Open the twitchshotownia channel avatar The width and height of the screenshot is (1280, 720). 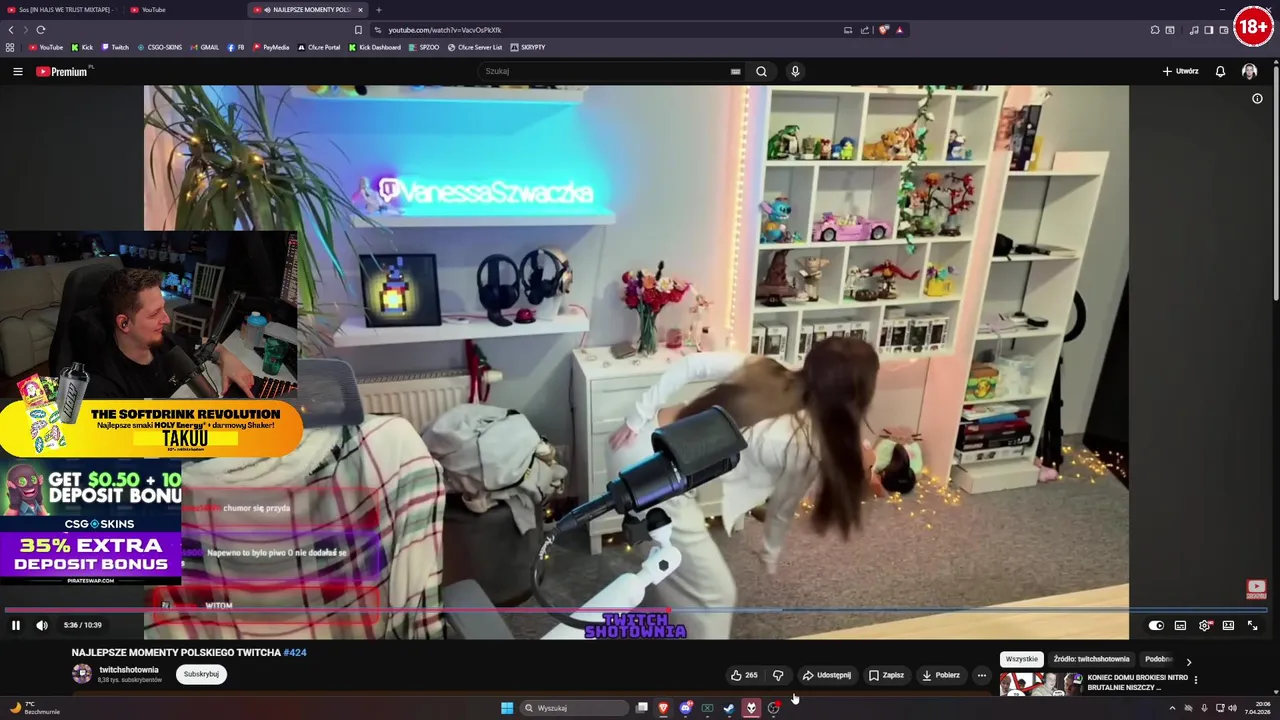click(82, 674)
